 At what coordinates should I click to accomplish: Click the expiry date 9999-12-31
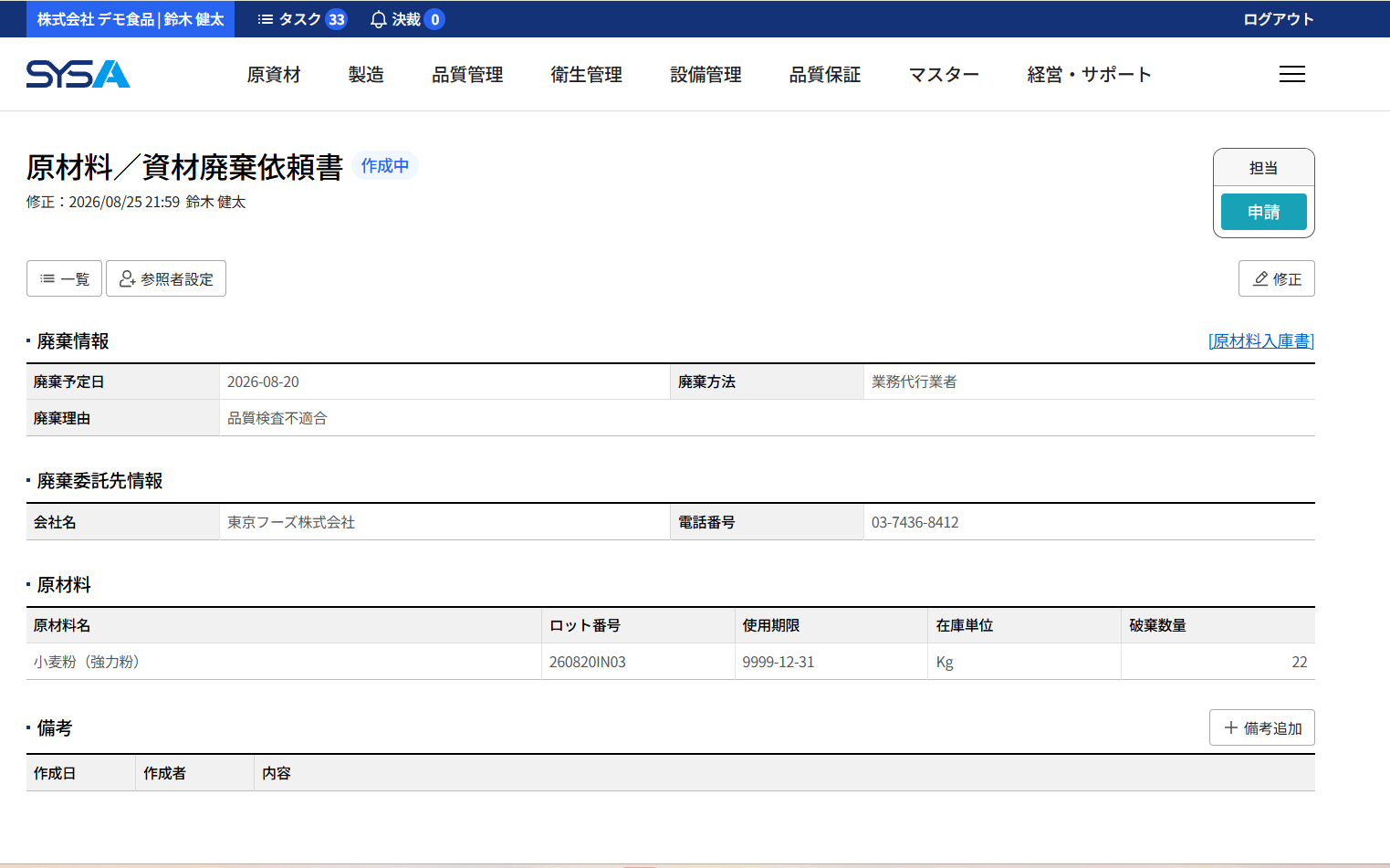tap(778, 662)
